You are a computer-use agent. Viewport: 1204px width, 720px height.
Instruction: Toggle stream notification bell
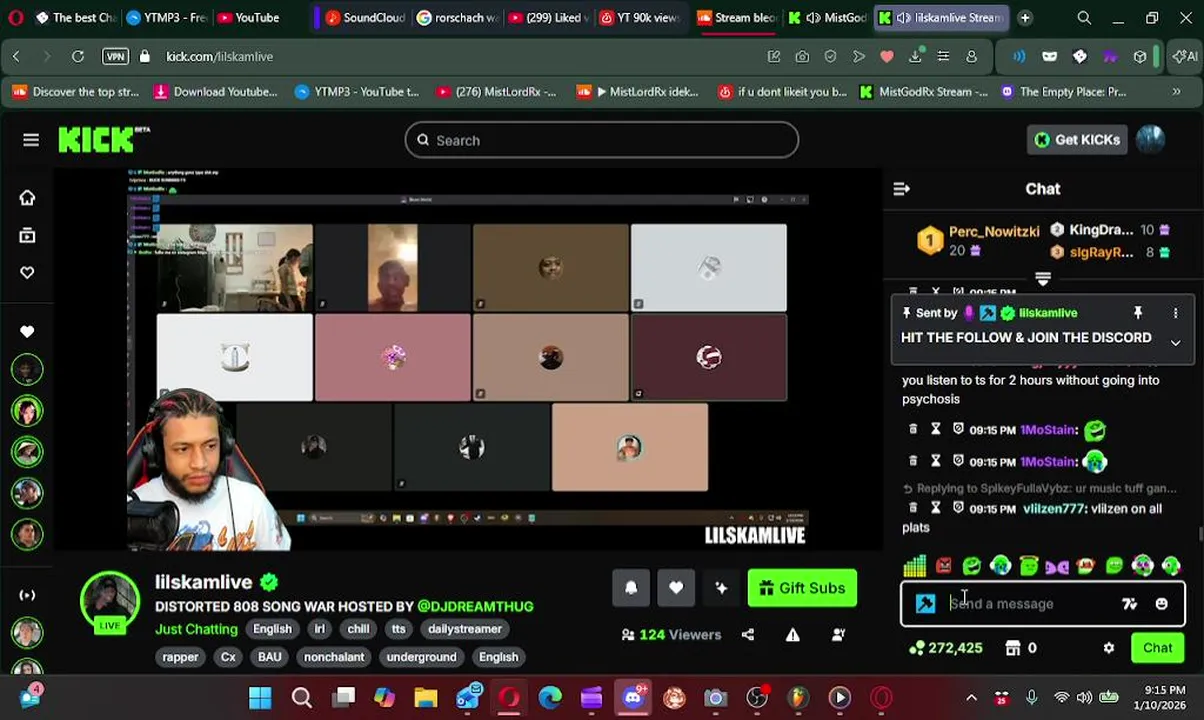(x=631, y=588)
